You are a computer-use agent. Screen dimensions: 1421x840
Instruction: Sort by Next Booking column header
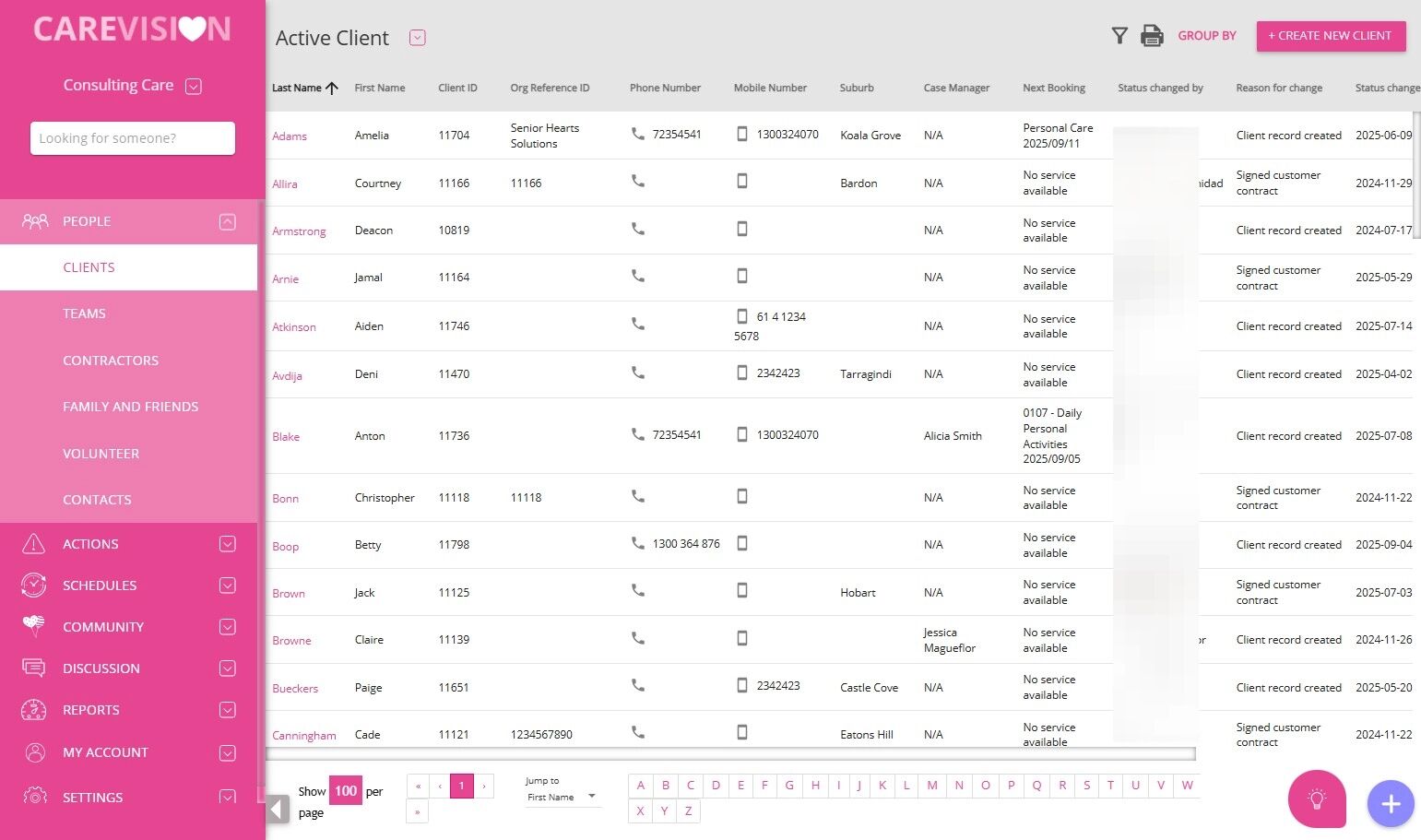point(1054,88)
